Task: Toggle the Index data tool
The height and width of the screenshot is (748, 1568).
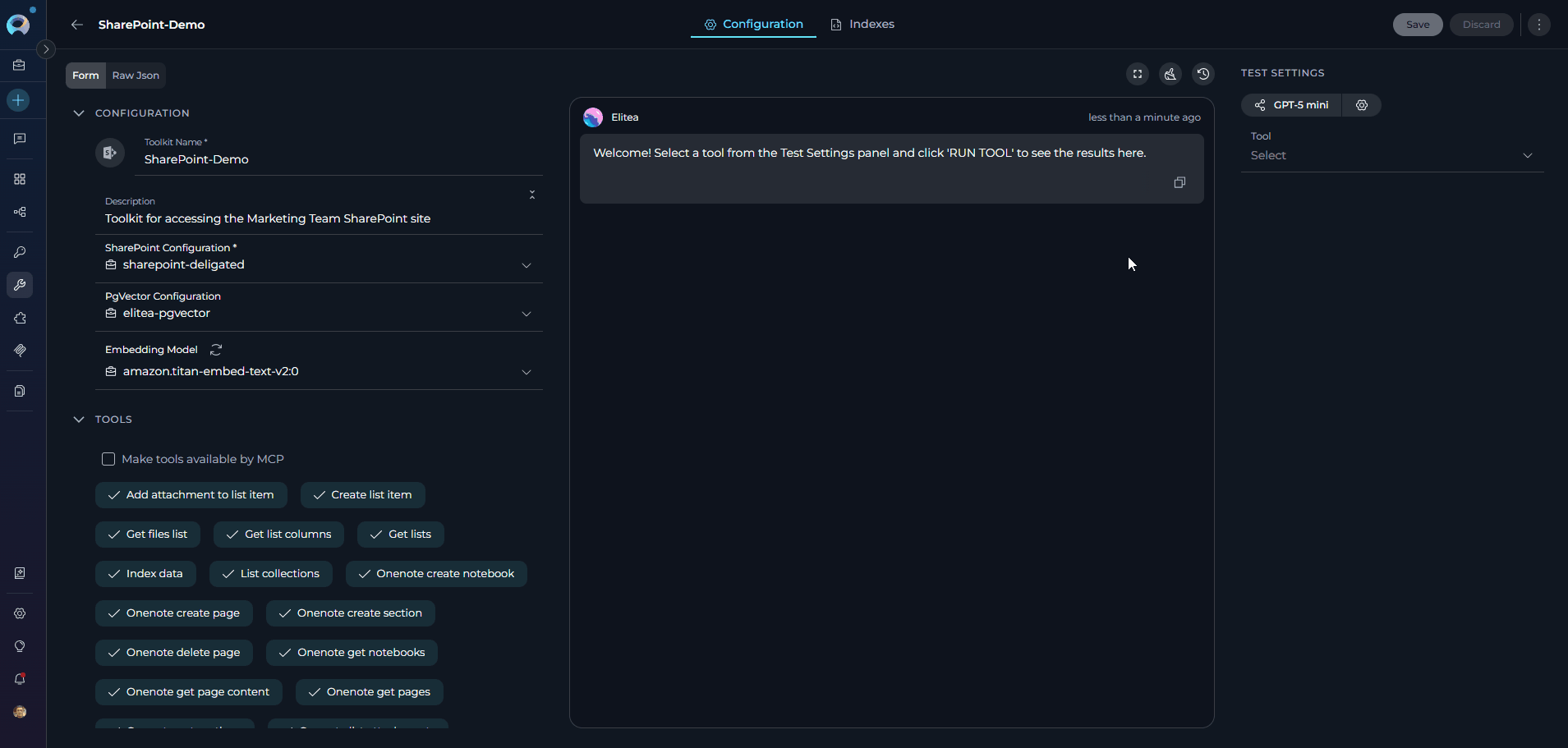Action: tap(145, 574)
